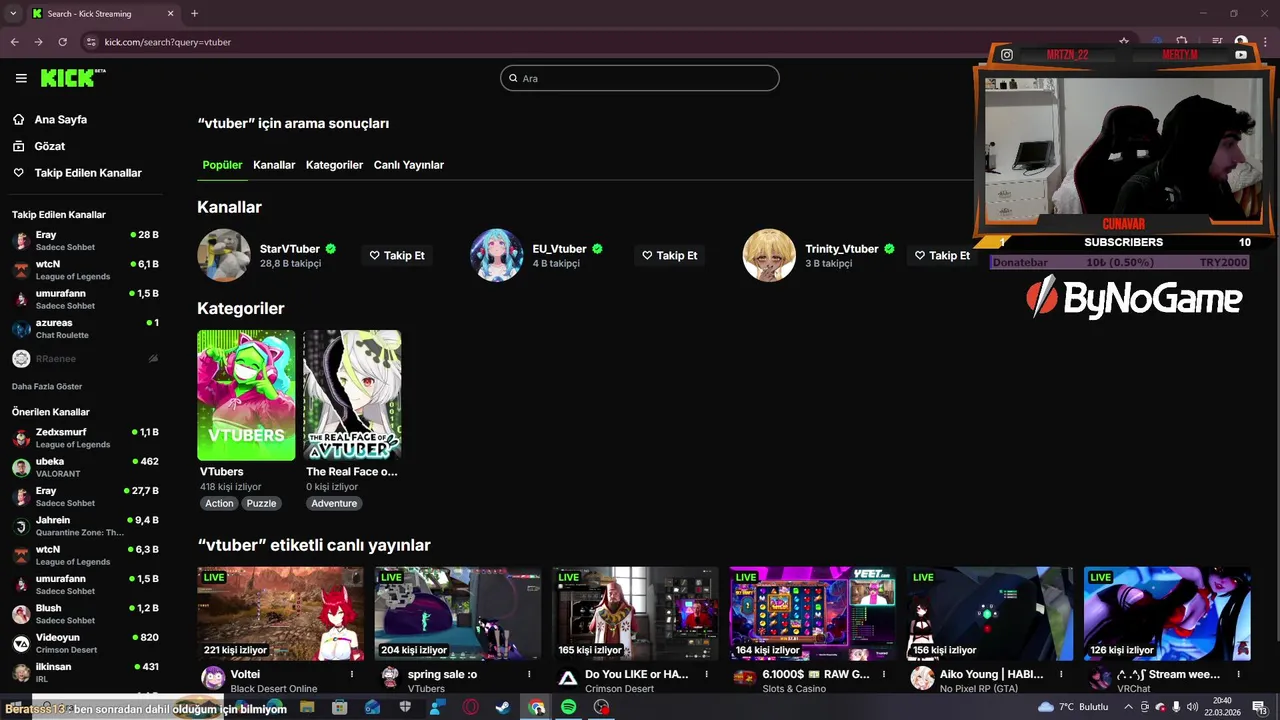Switch to the Kategoriler tab
The height and width of the screenshot is (720, 1280).
(334, 165)
